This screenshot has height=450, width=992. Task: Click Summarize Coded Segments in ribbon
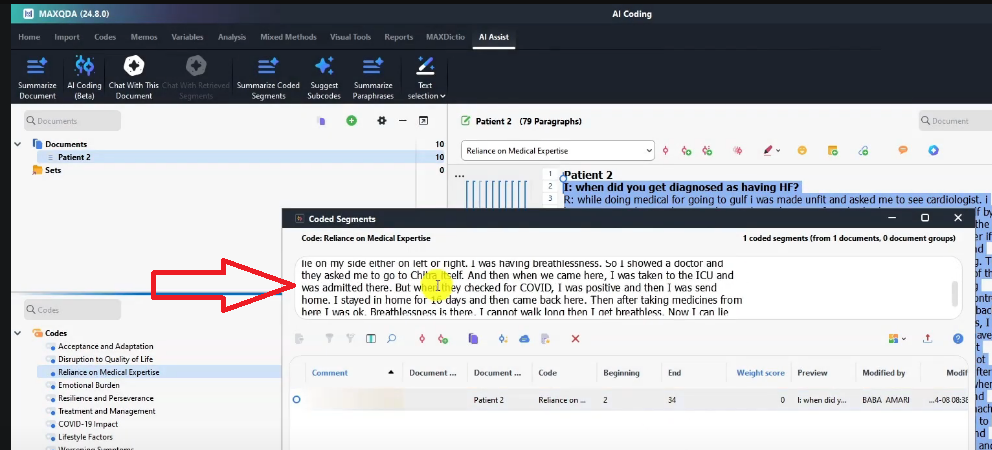(268, 66)
